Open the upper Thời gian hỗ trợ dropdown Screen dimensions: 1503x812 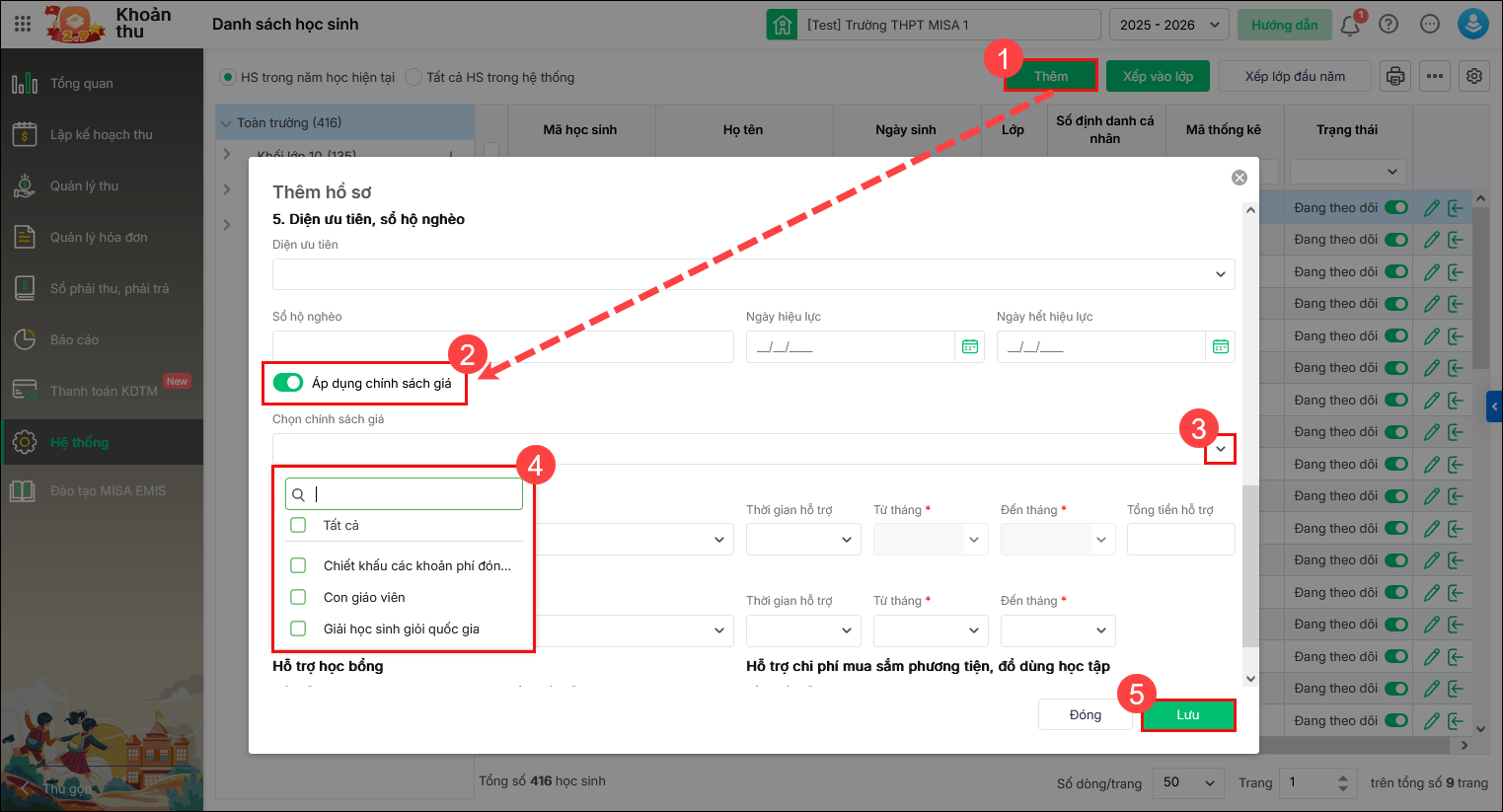click(803, 540)
